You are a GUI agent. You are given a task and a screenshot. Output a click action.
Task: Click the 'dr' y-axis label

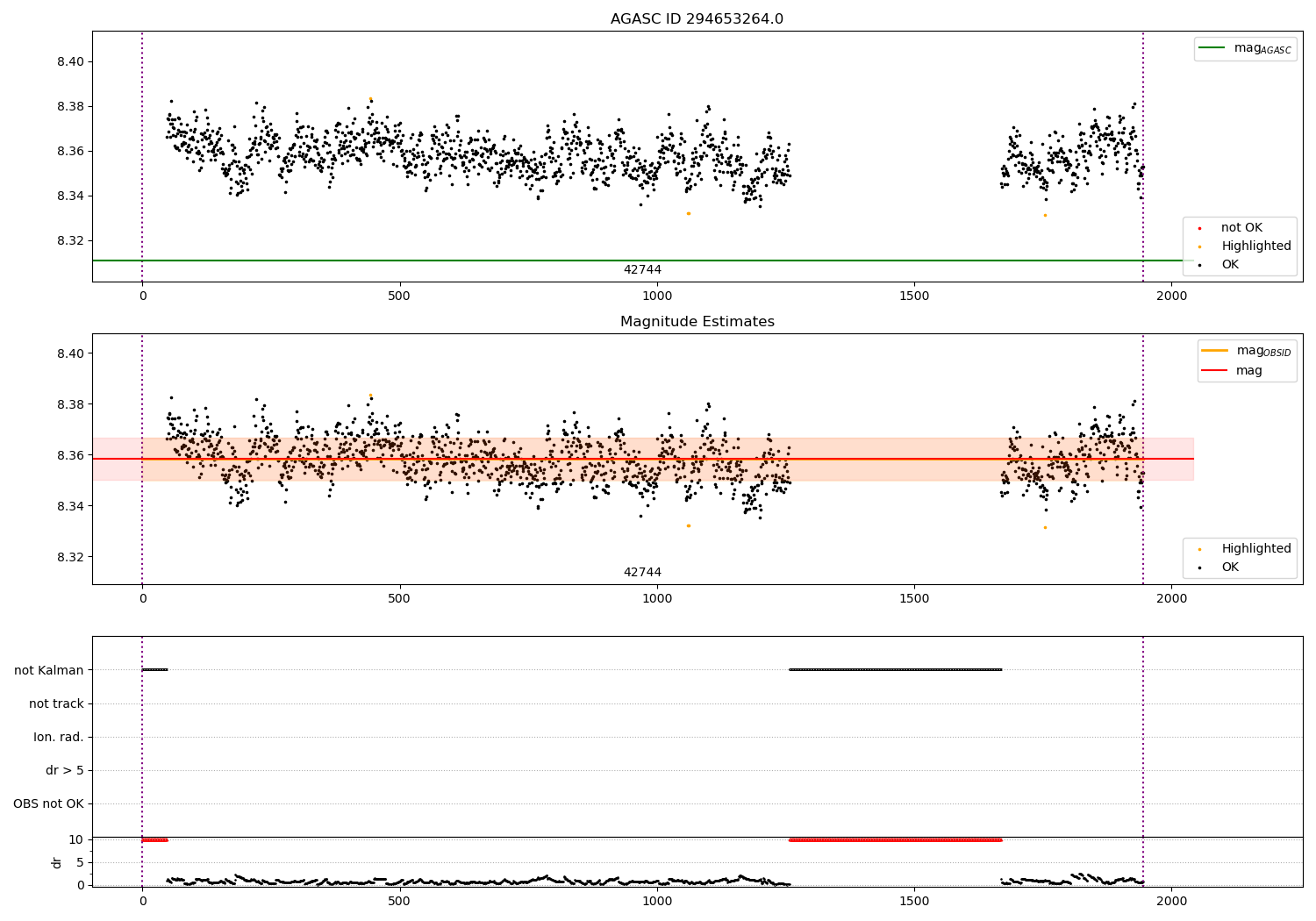pyautogui.click(x=57, y=862)
